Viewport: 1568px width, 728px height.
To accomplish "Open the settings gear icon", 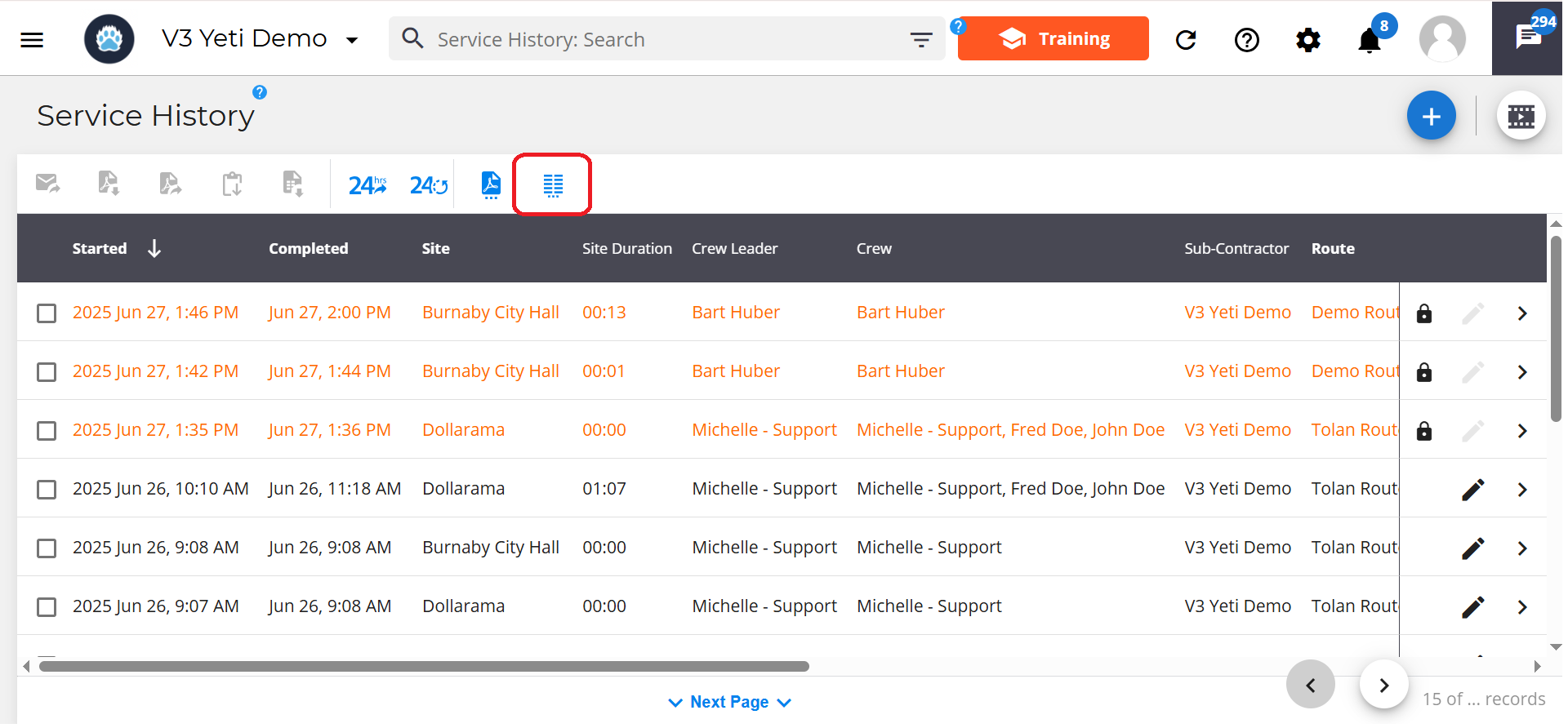I will point(1308,39).
